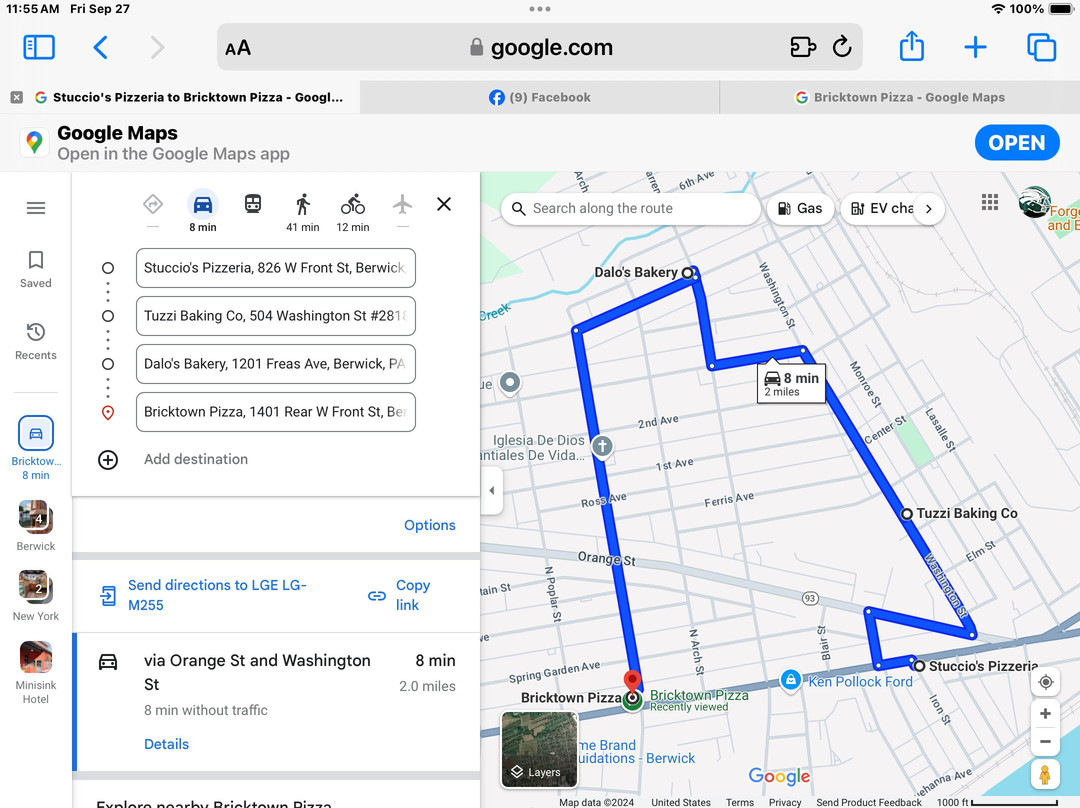Click the Bricktown Pizza red destination pin
The image size is (1080, 808).
(x=632, y=681)
